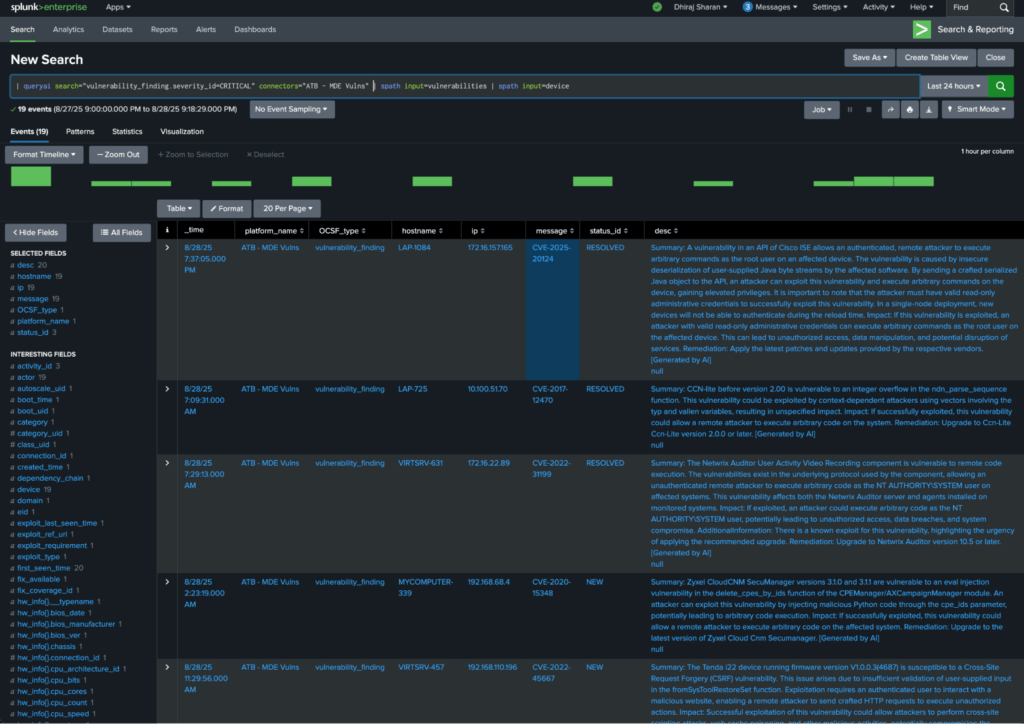The height and width of the screenshot is (724, 1024).
Task: Click the Close button
Action: tap(995, 58)
